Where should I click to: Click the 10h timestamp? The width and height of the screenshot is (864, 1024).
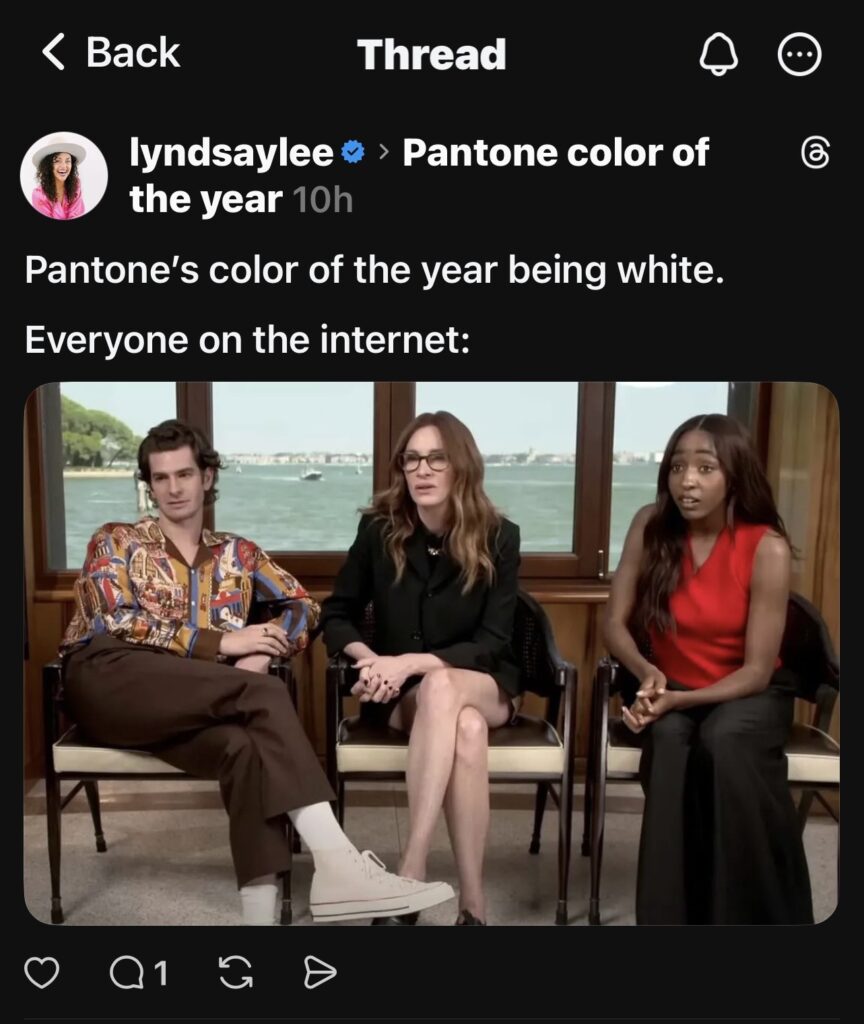pos(323,200)
